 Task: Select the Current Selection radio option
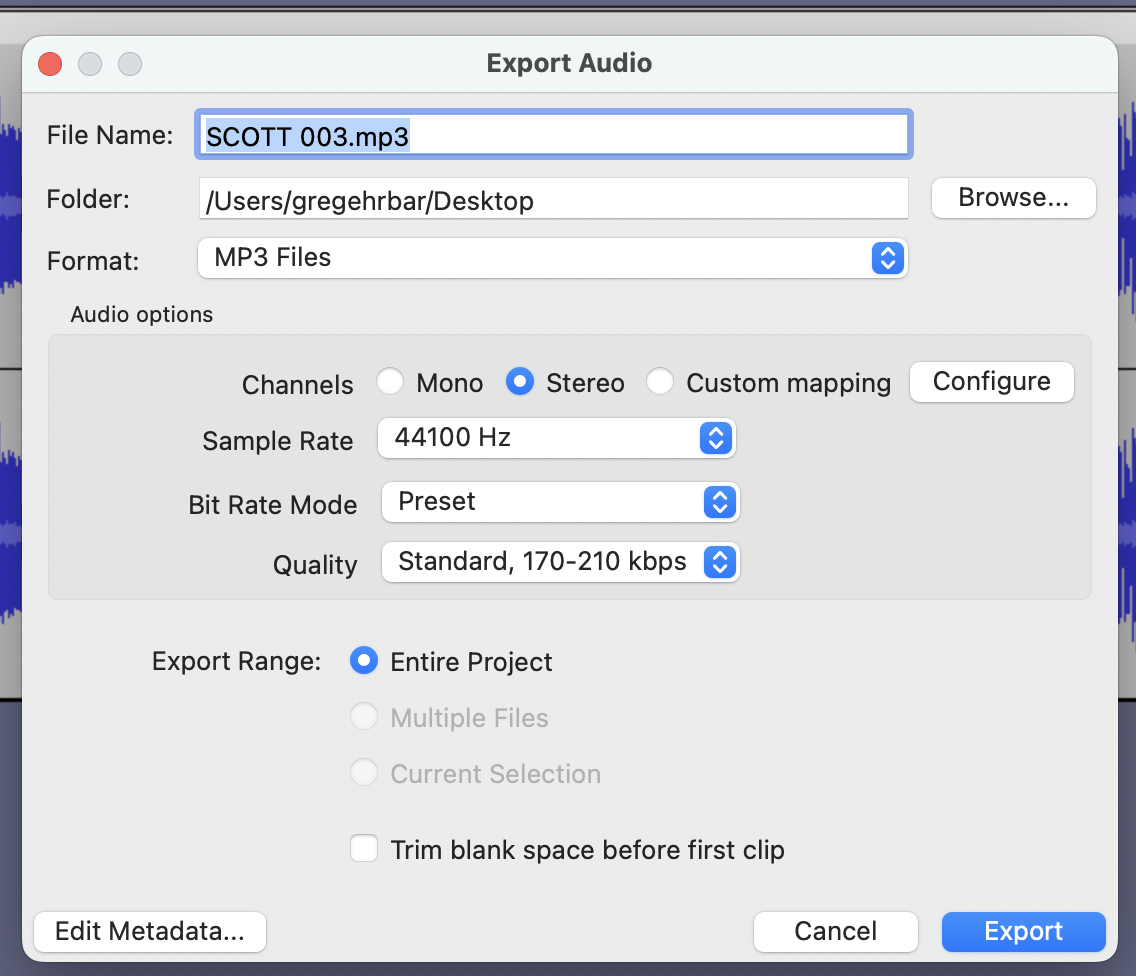(x=364, y=772)
